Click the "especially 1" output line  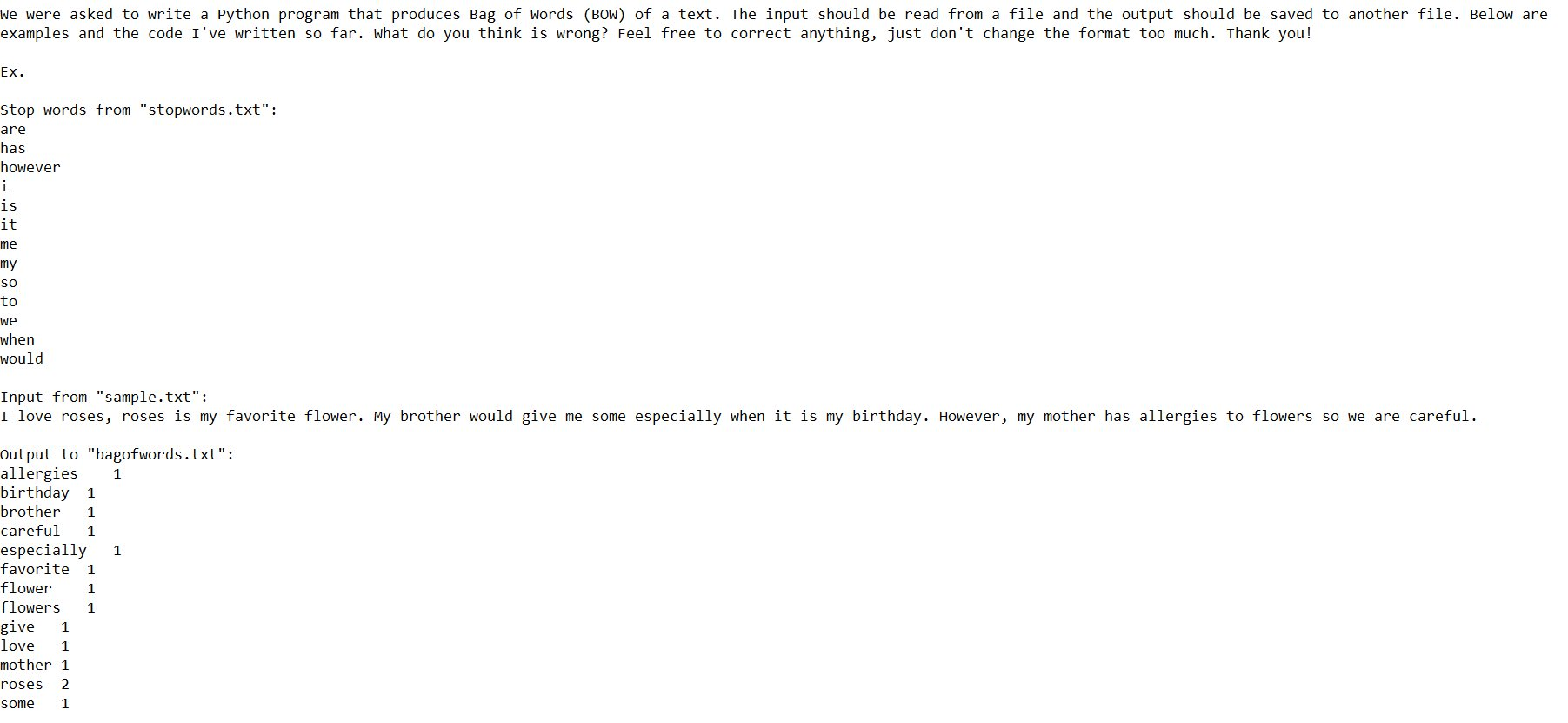click(61, 550)
